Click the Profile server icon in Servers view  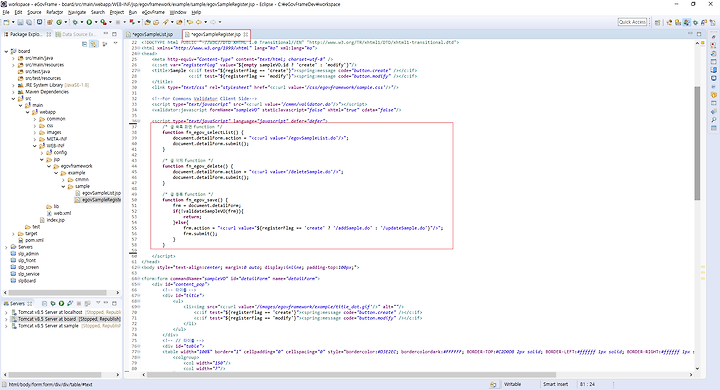[70, 303]
